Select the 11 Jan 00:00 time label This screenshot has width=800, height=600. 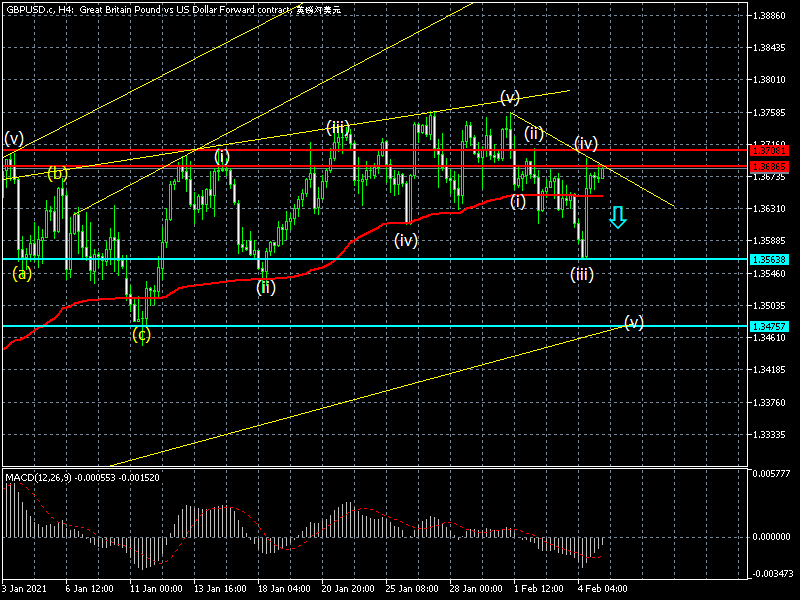[x=156, y=589]
